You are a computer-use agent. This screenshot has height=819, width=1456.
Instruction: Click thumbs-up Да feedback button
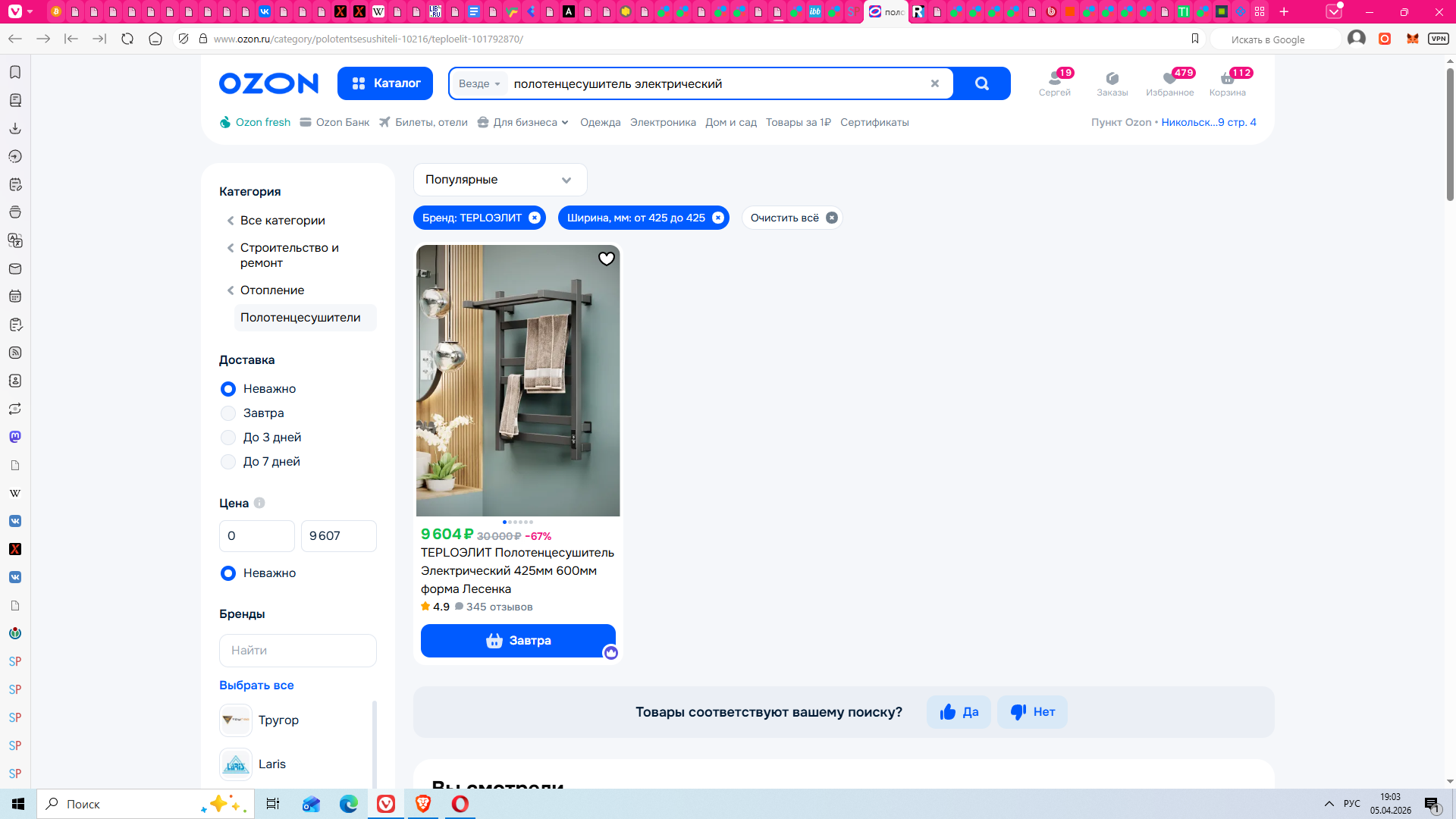[x=959, y=712]
